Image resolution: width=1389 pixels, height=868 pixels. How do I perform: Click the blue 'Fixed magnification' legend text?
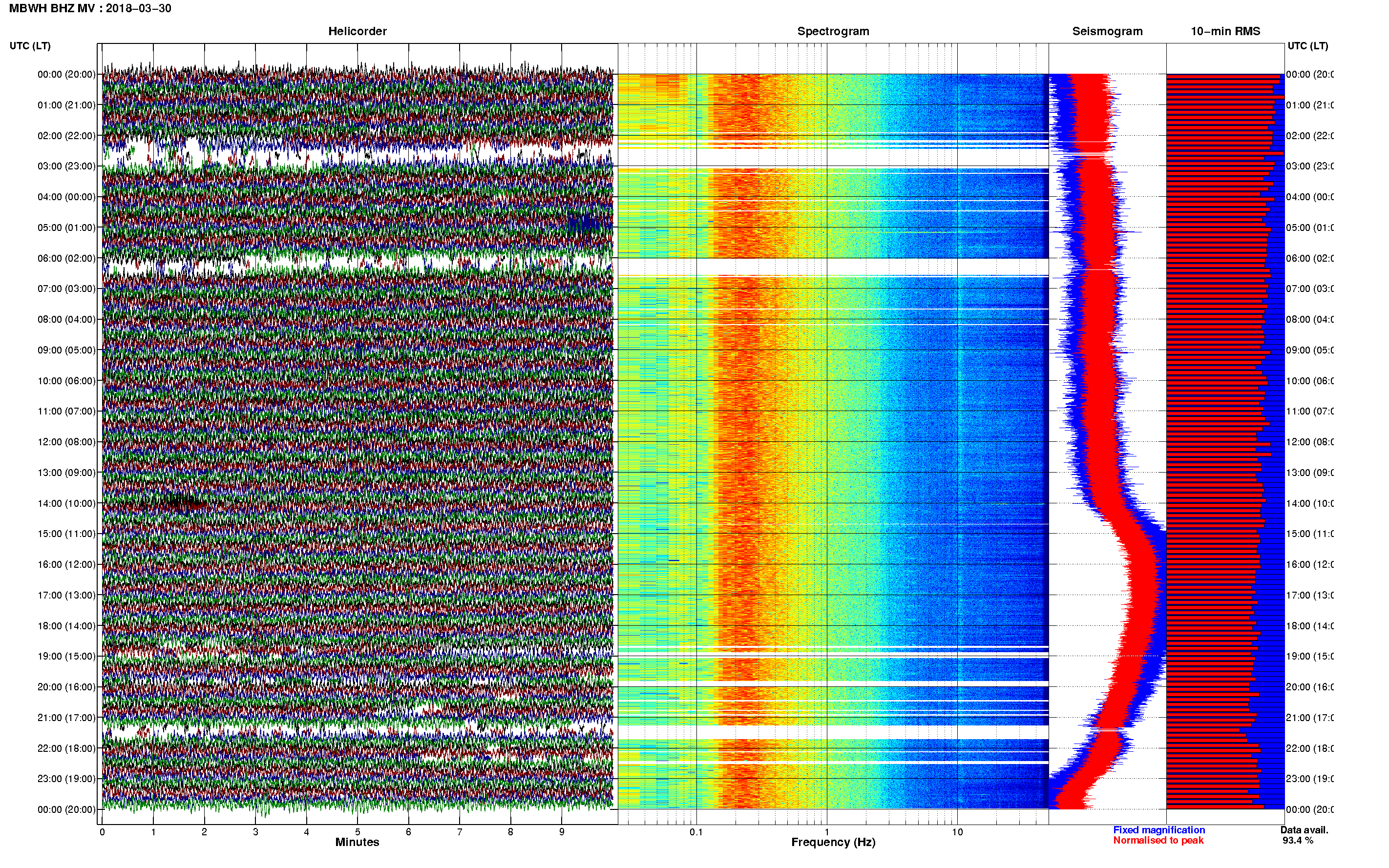pos(1159,830)
